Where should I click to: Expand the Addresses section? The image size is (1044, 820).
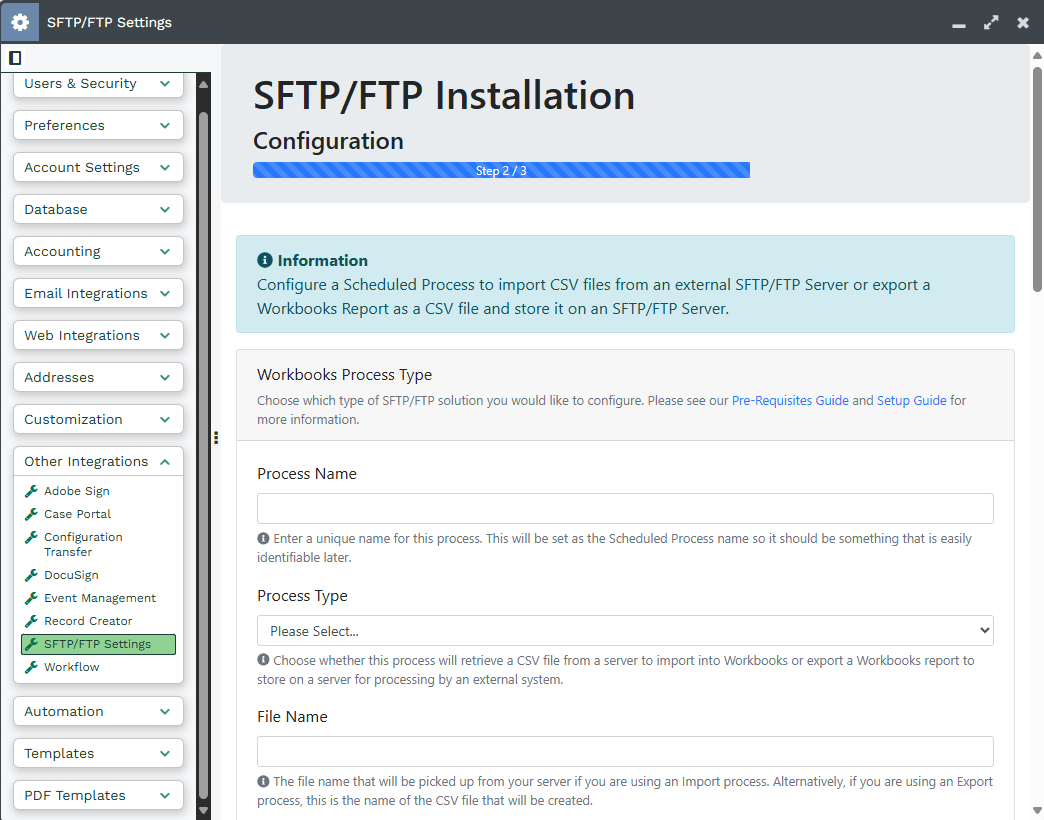tap(98, 377)
